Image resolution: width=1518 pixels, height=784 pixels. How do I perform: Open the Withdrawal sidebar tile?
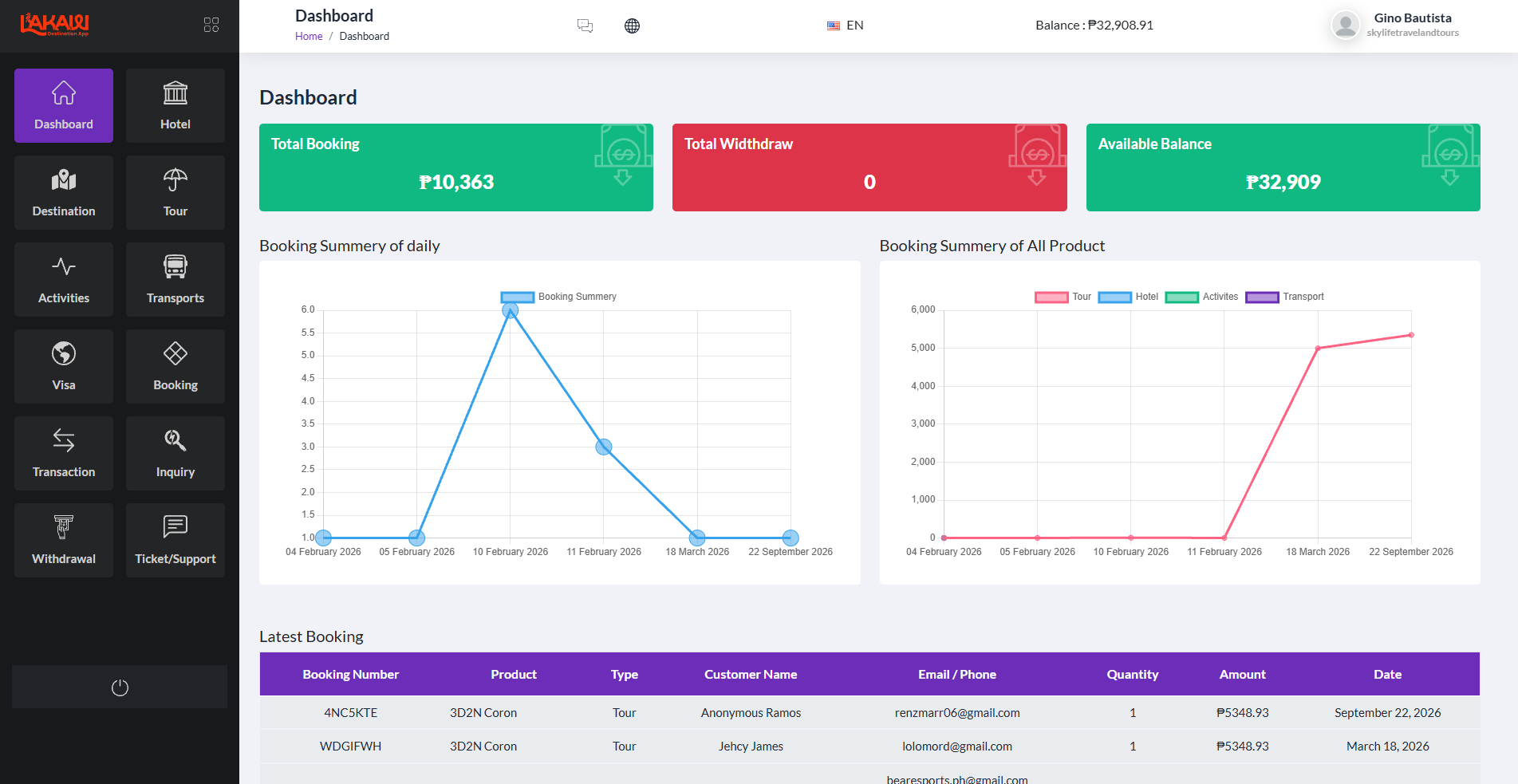64,540
